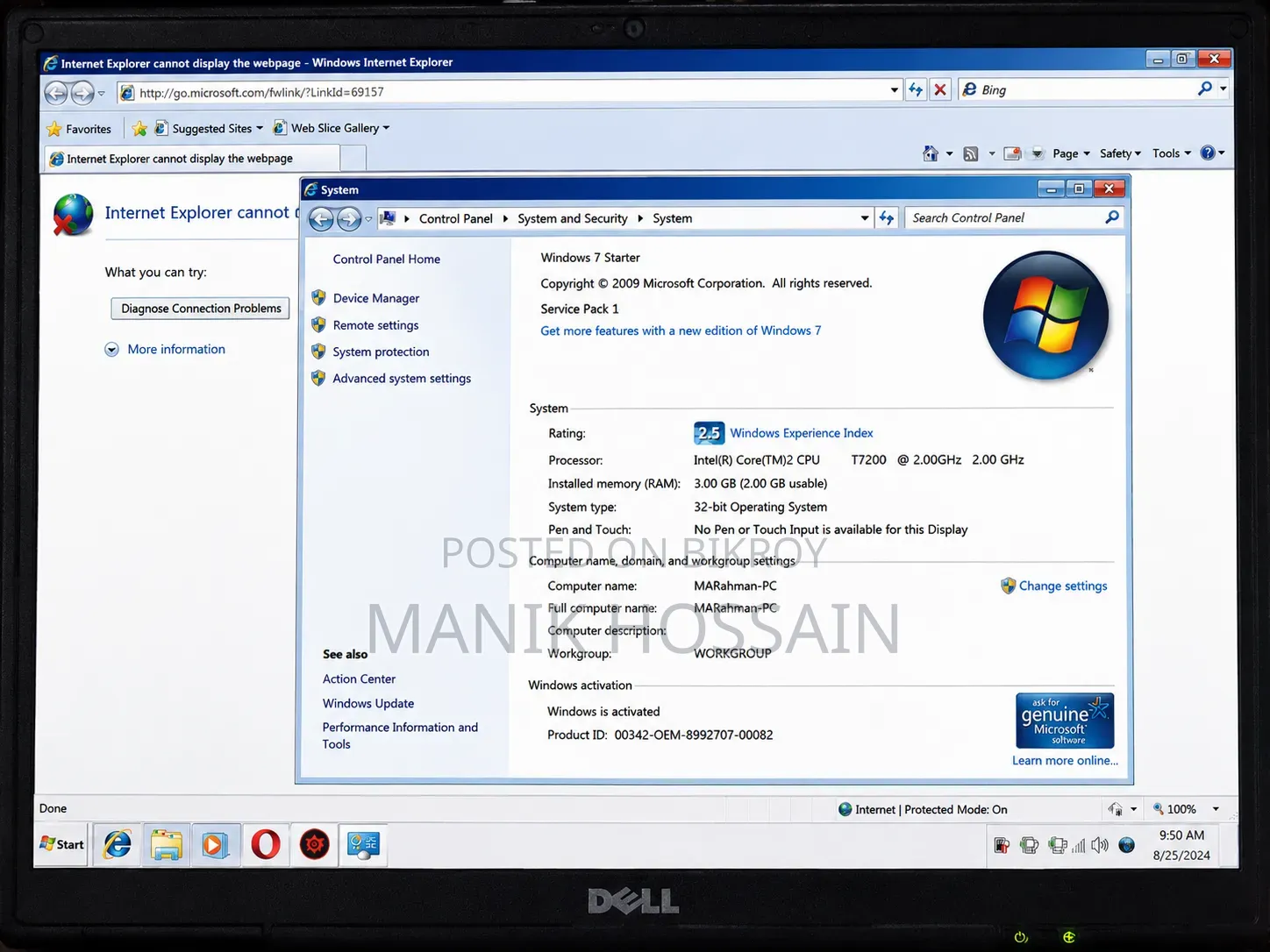The image size is (1270, 952).
Task: Click System and Security breadcrumb
Action: (573, 219)
